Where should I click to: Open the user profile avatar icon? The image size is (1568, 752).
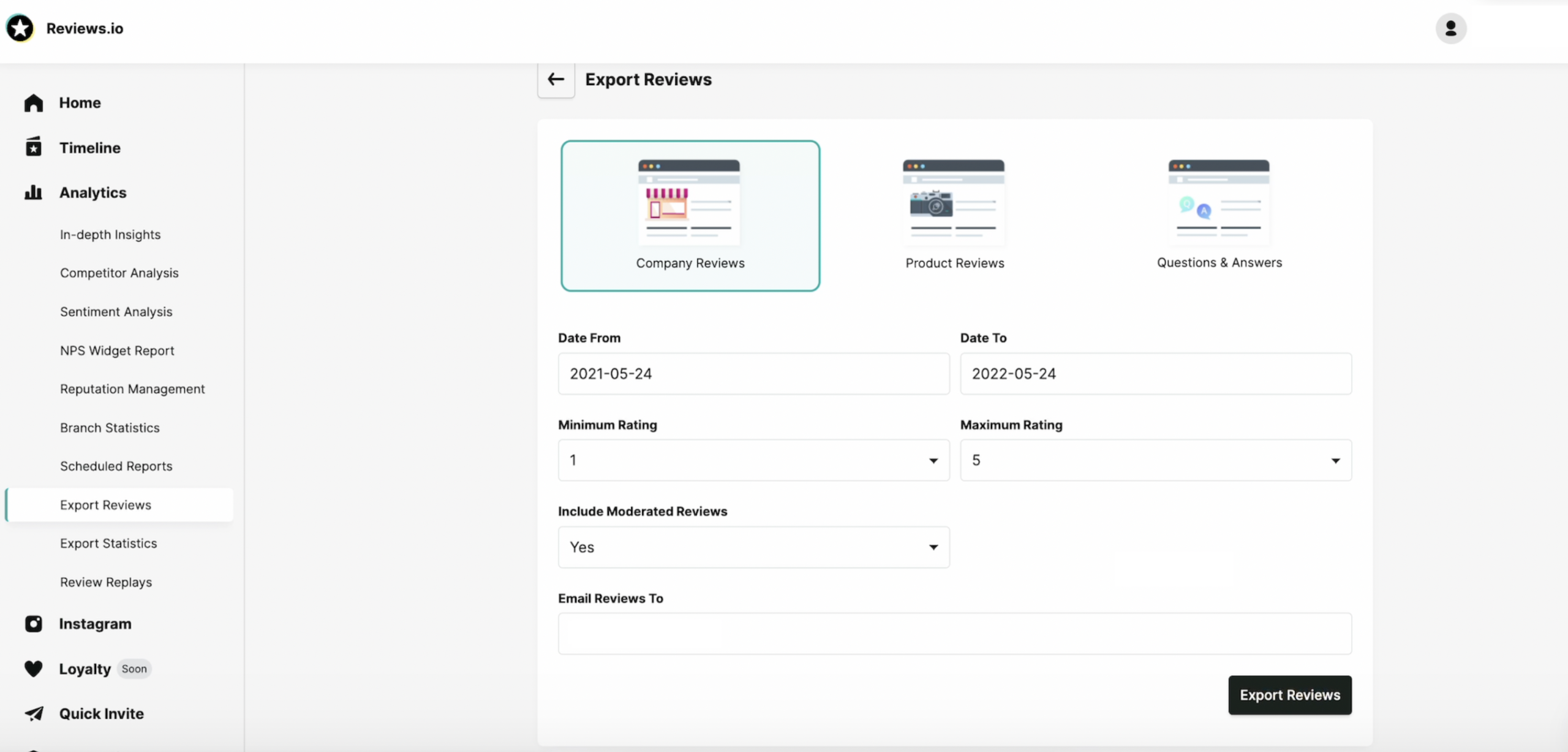click(1450, 28)
